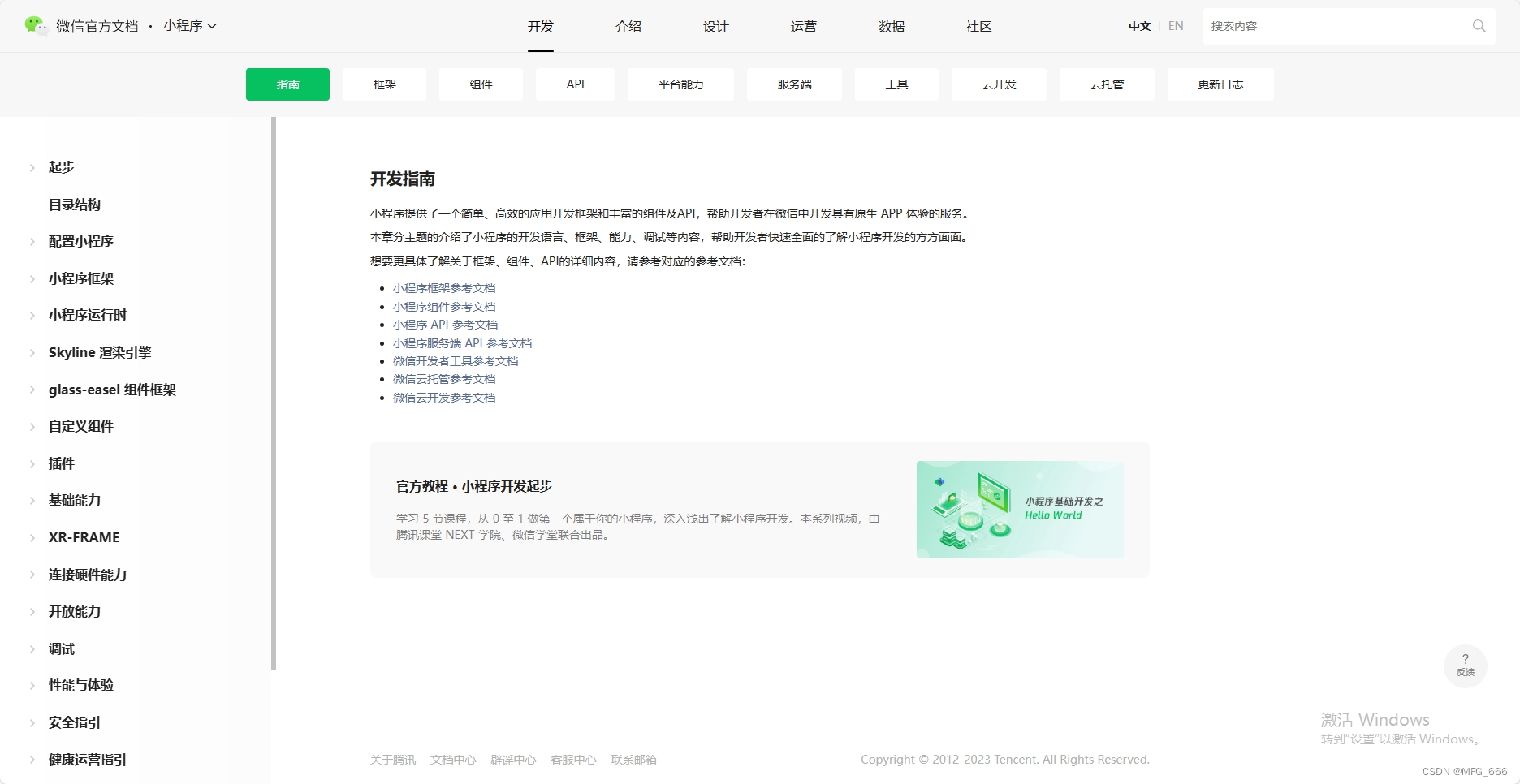
Task: Open the 小程序 product dropdown
Action: pyautogui.click(x=190, y=26)
